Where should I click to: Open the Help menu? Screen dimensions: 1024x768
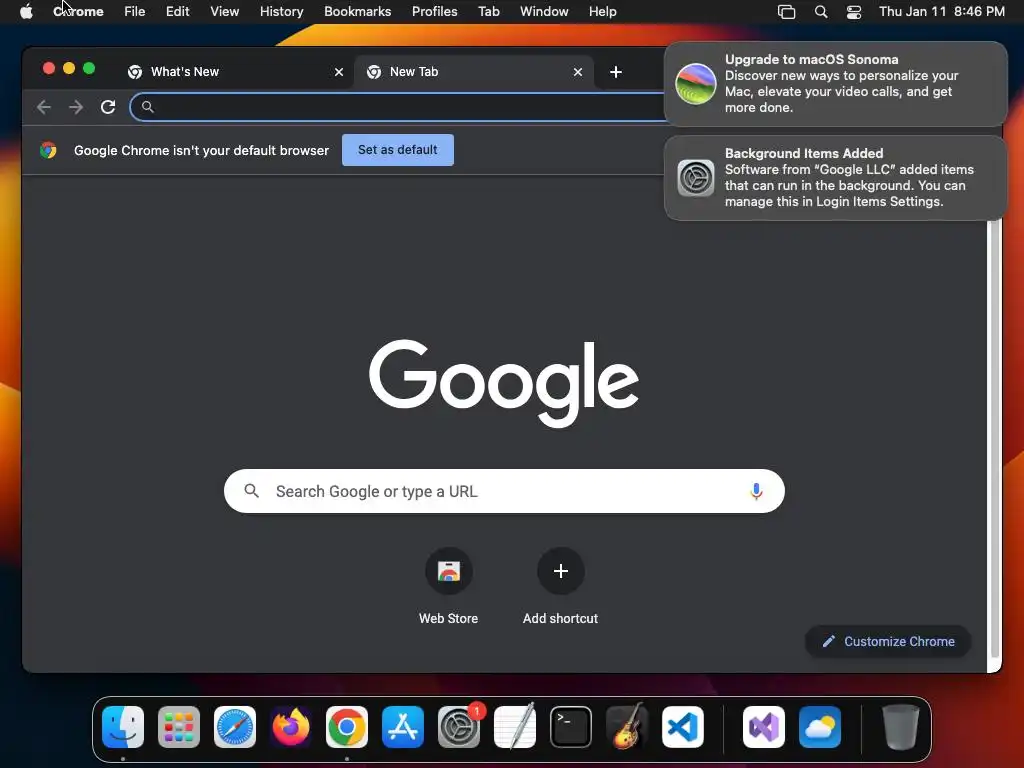coord(602,12)
